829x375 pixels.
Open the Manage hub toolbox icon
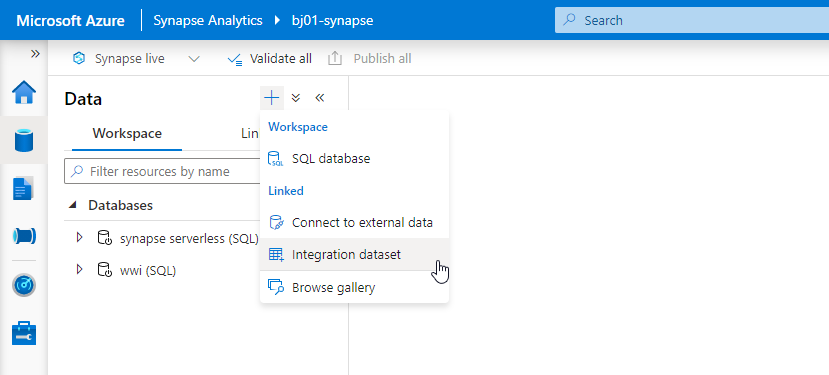point(24,333)
